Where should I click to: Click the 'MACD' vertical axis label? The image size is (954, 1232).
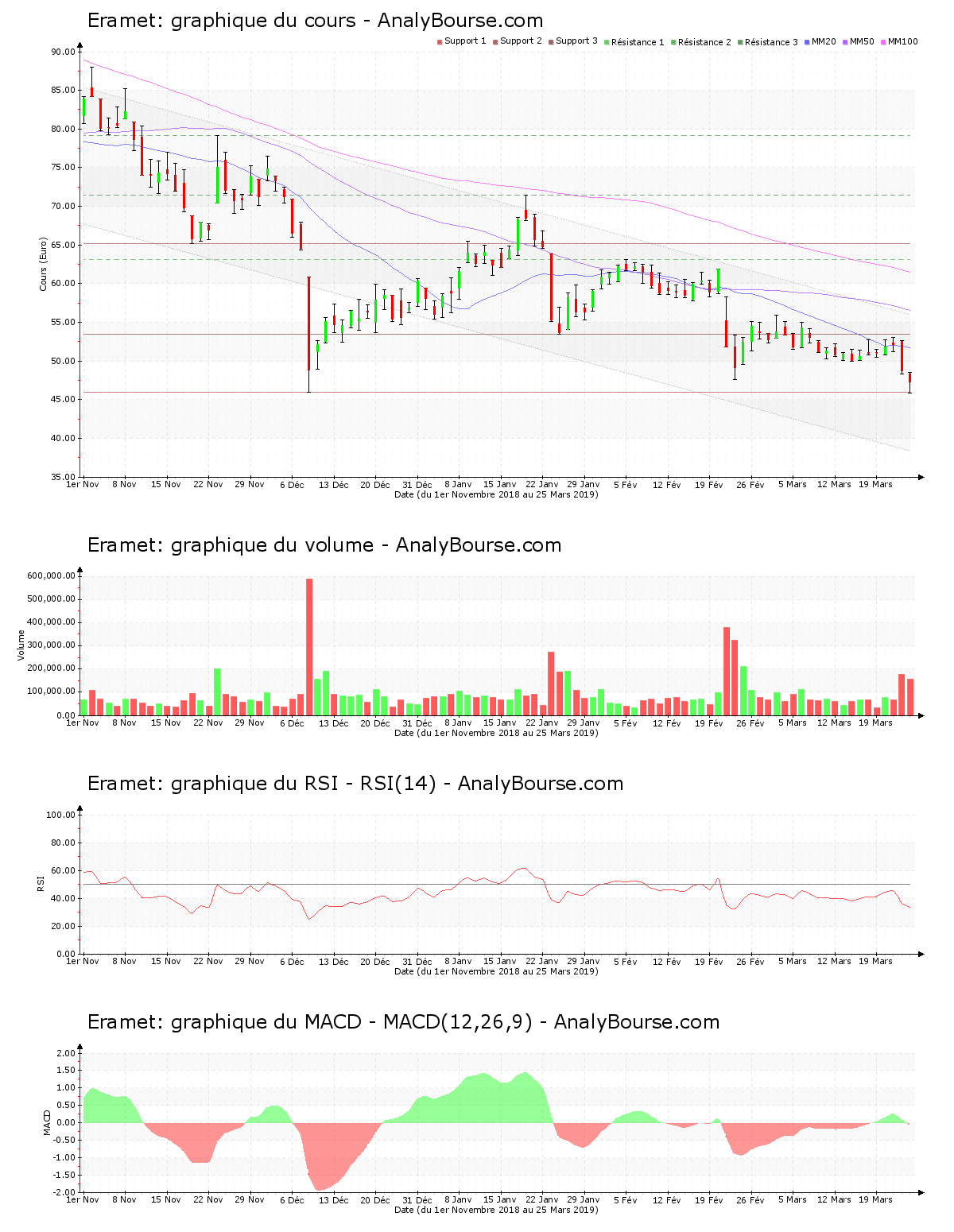tap(47, 1122)
